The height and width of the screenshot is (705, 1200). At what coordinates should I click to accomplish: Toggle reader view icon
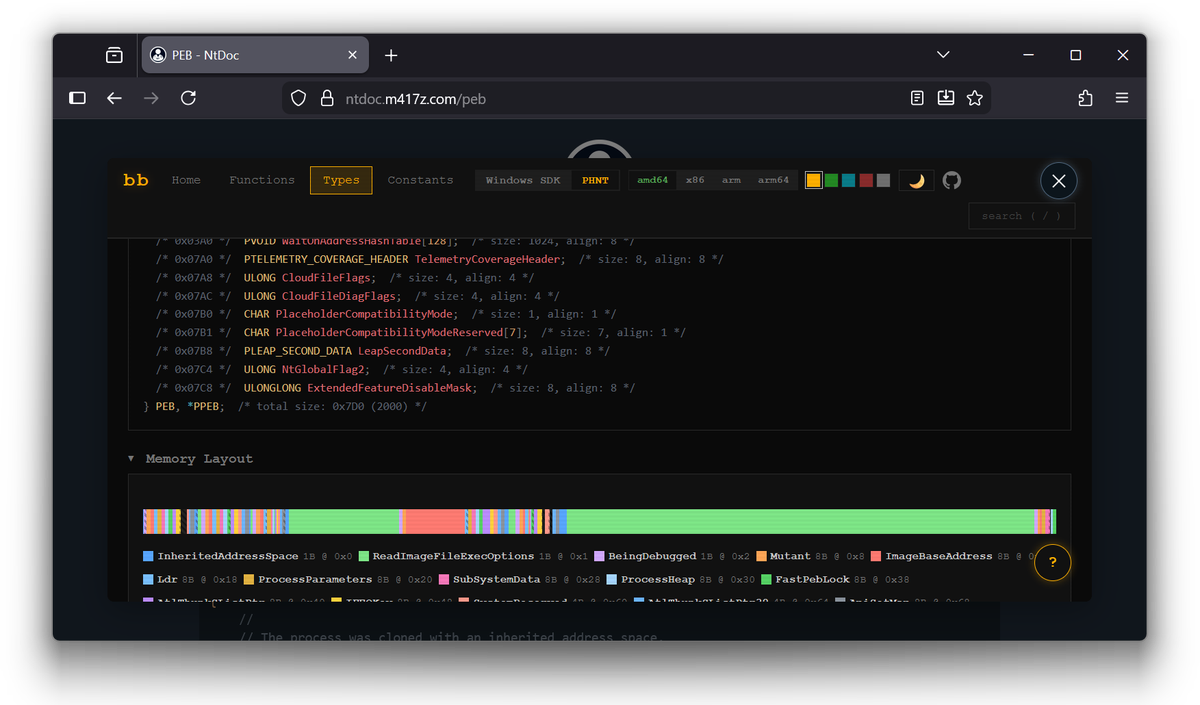click(x=917, y=98)
